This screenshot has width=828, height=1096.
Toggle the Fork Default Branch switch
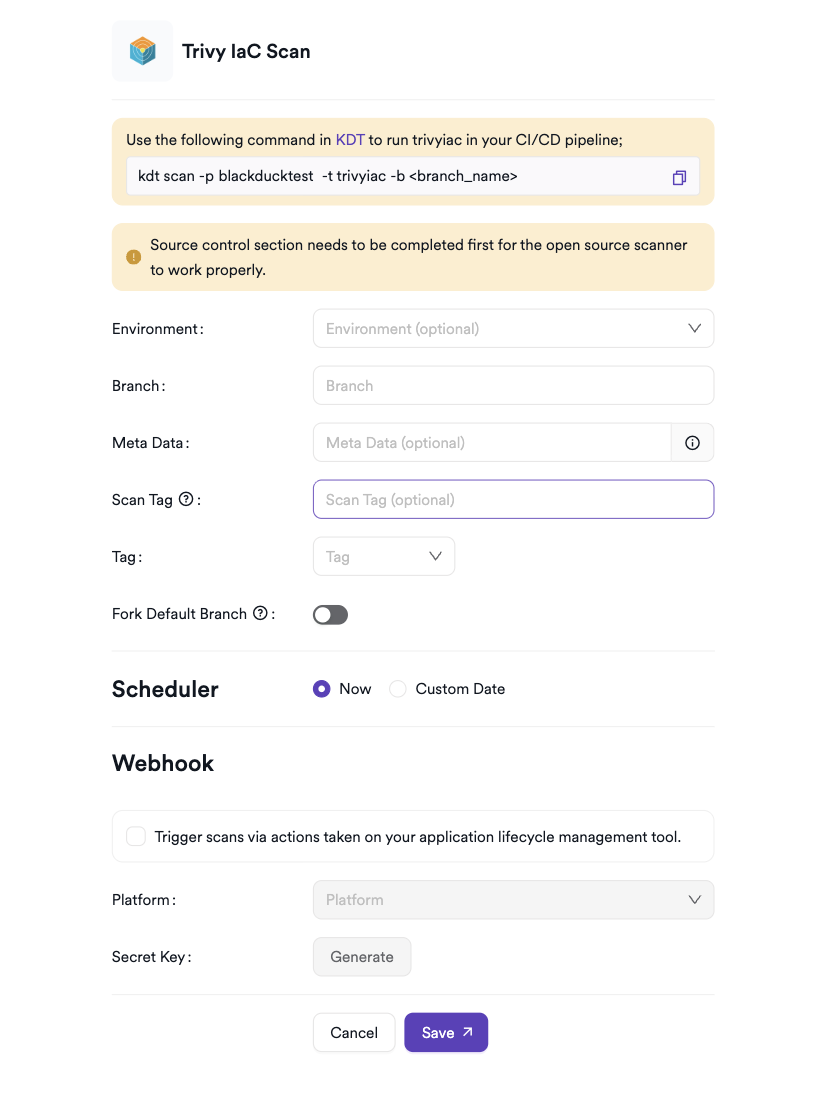click(330, 615)
